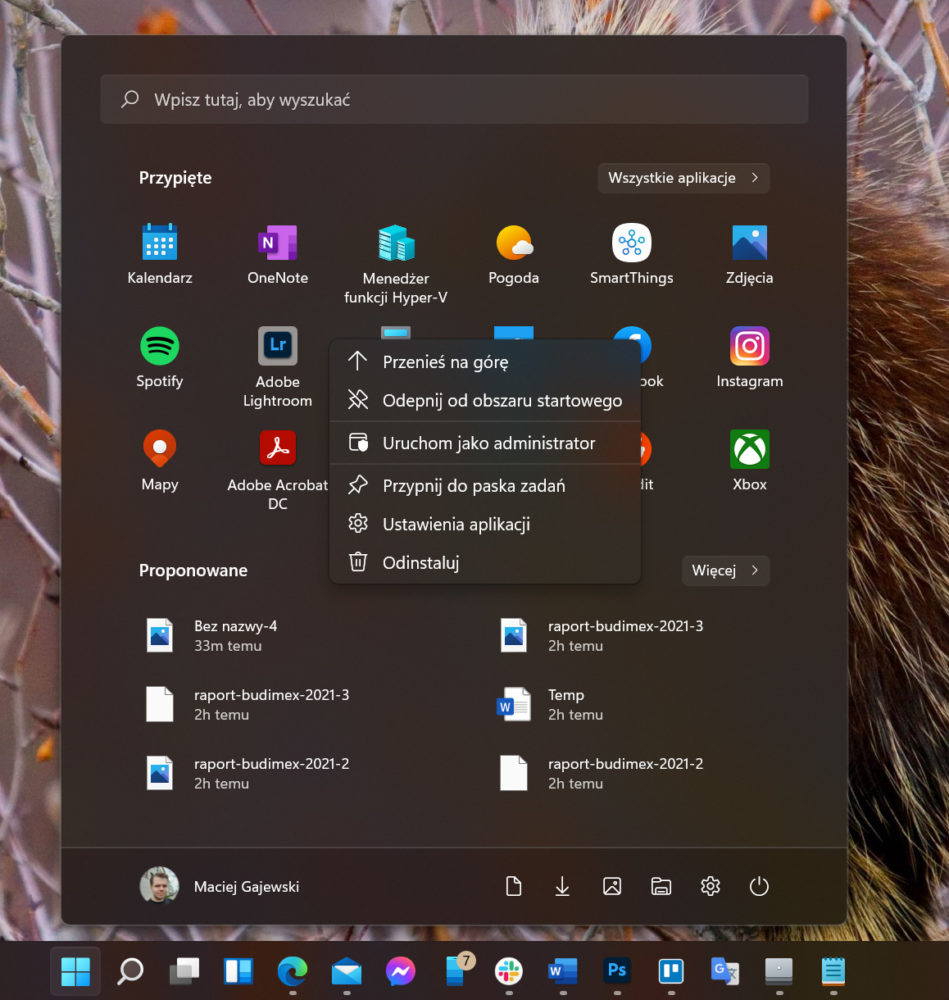Launch Adobe Acrobat DC
This screenshot has width=949, height=1000.
point(277,470)
